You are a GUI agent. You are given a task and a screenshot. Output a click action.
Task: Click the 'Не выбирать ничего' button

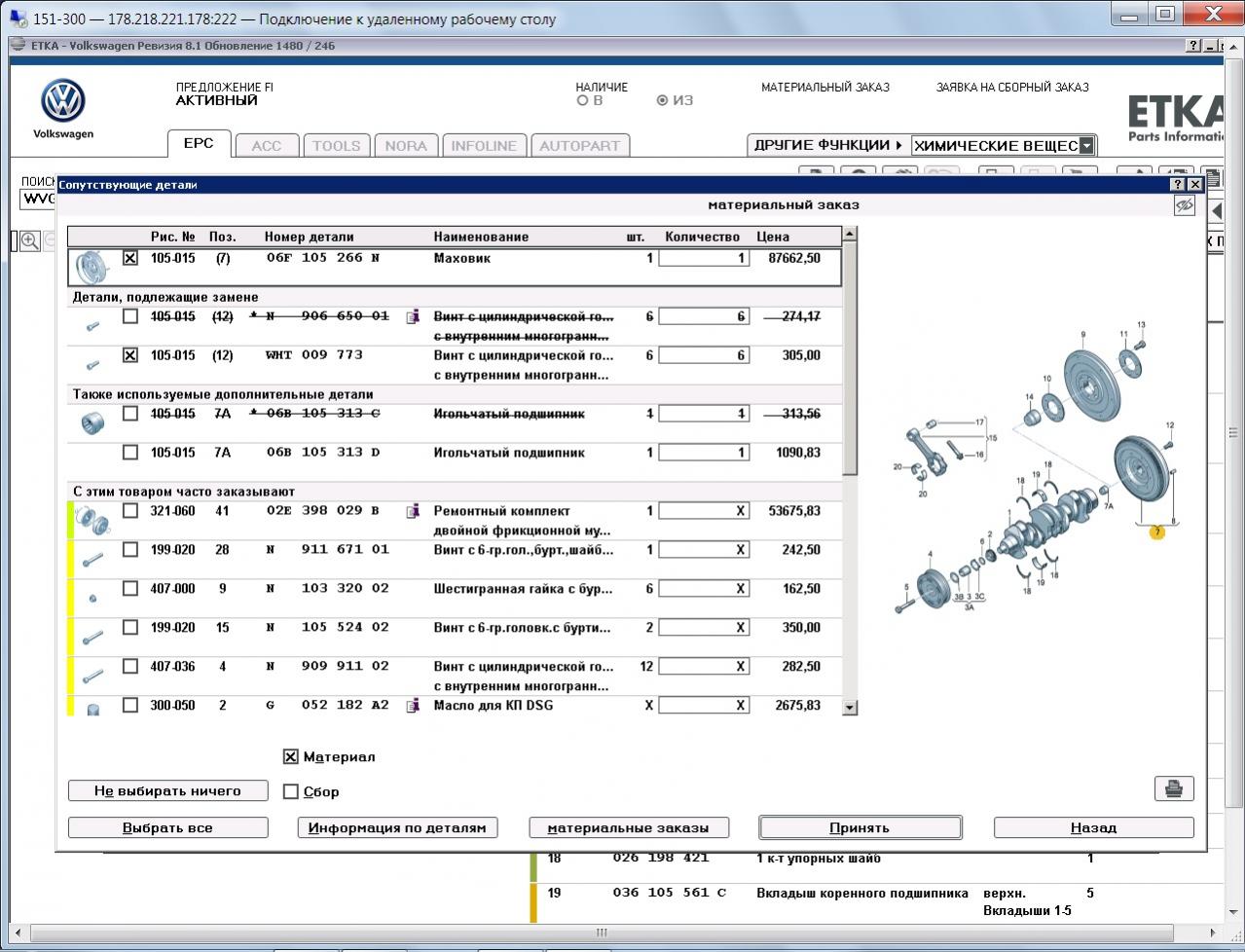(x=167, y=790)
